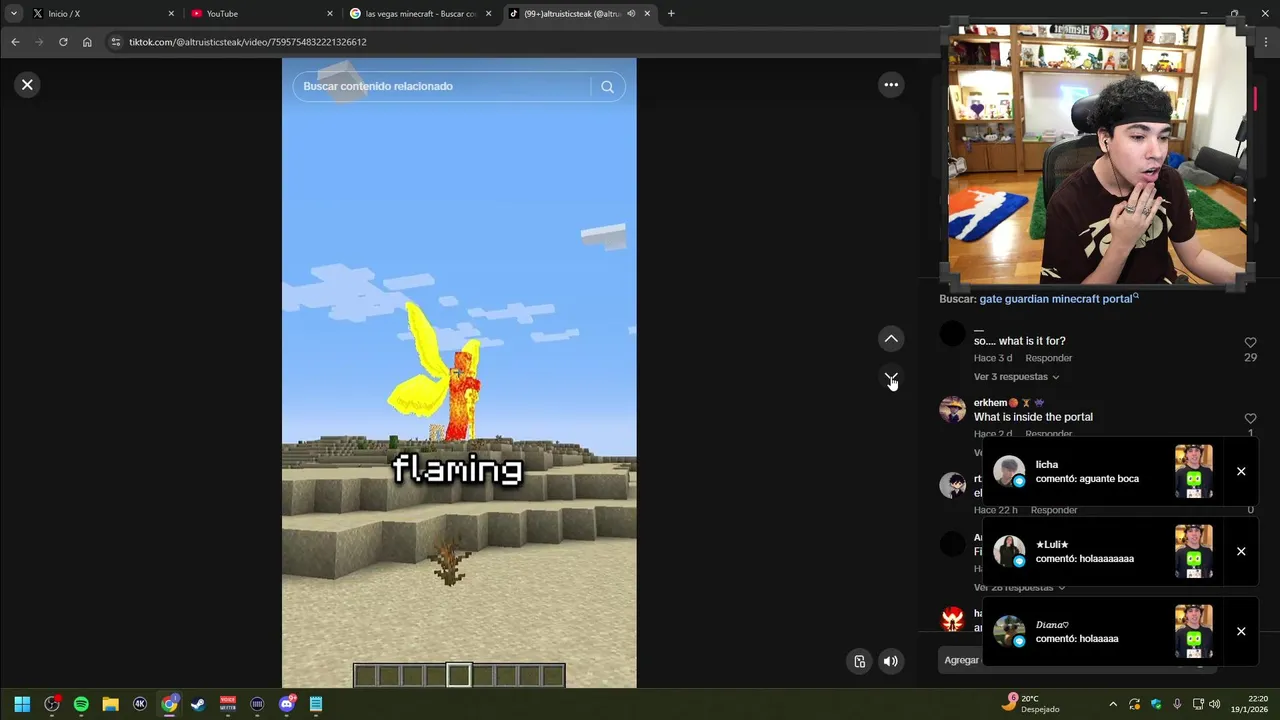Like the 'What is inside the portal' comment
This screenshot has width=1280, height=720.
[1250, 418]
